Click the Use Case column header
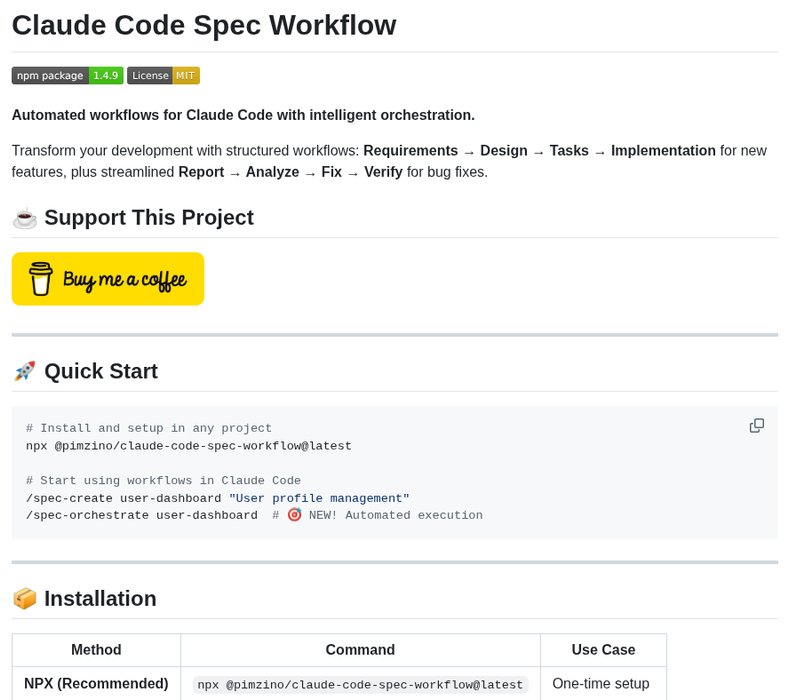 (603, 650)
